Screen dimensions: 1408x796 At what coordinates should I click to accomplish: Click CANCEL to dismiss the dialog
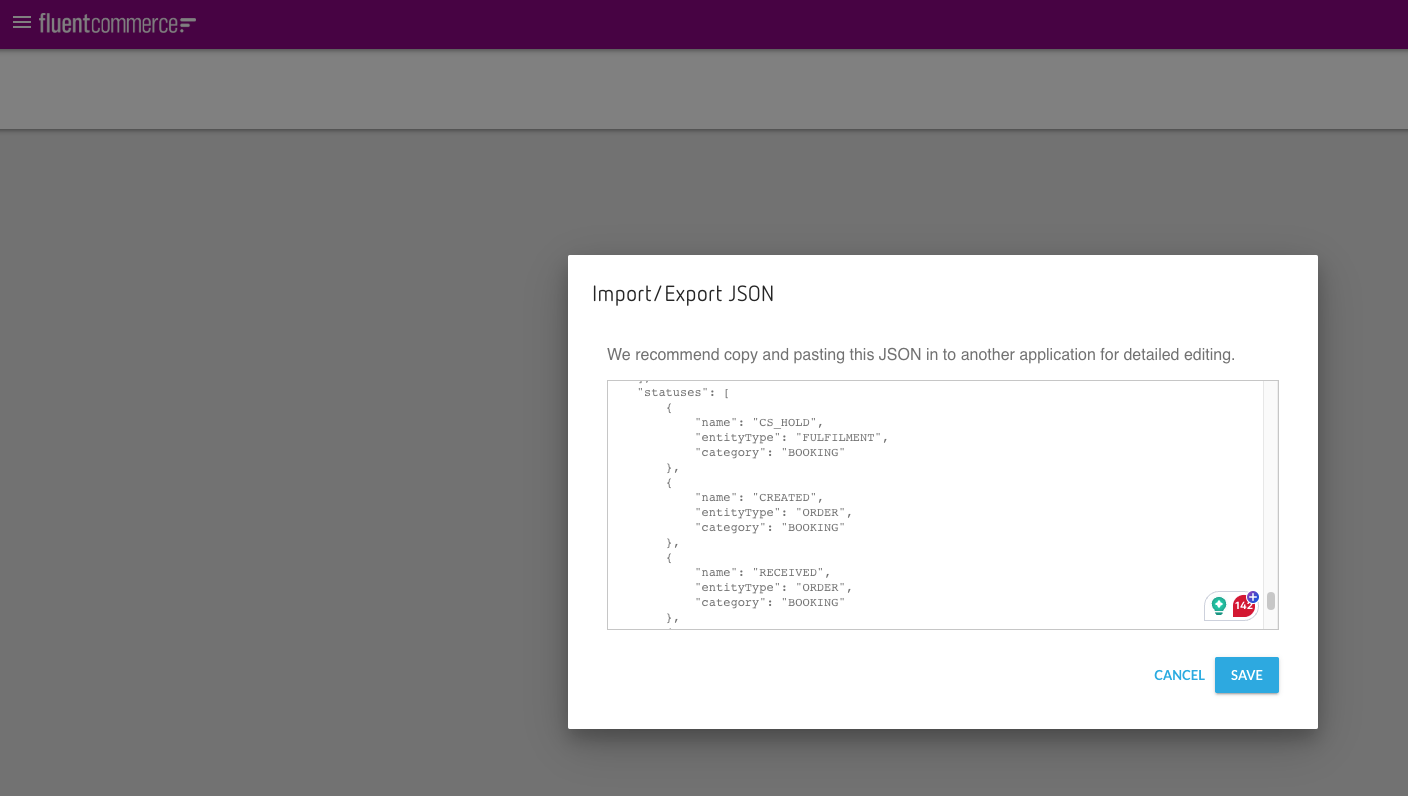1179,675
